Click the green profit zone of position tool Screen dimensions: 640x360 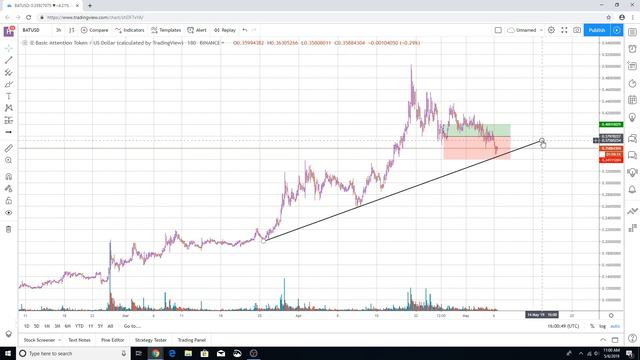478,130
